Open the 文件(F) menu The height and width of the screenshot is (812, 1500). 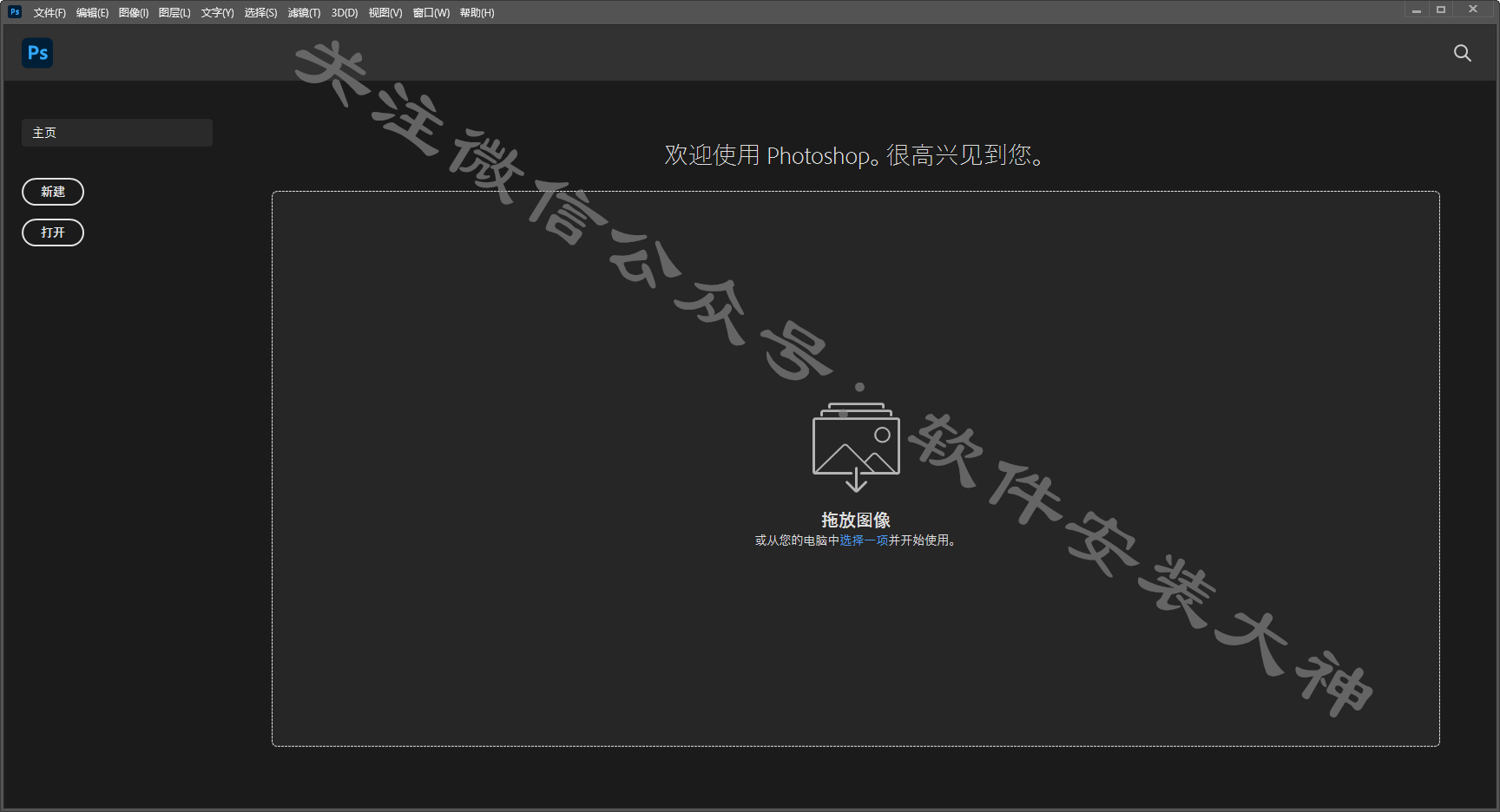tap(49, 13)
